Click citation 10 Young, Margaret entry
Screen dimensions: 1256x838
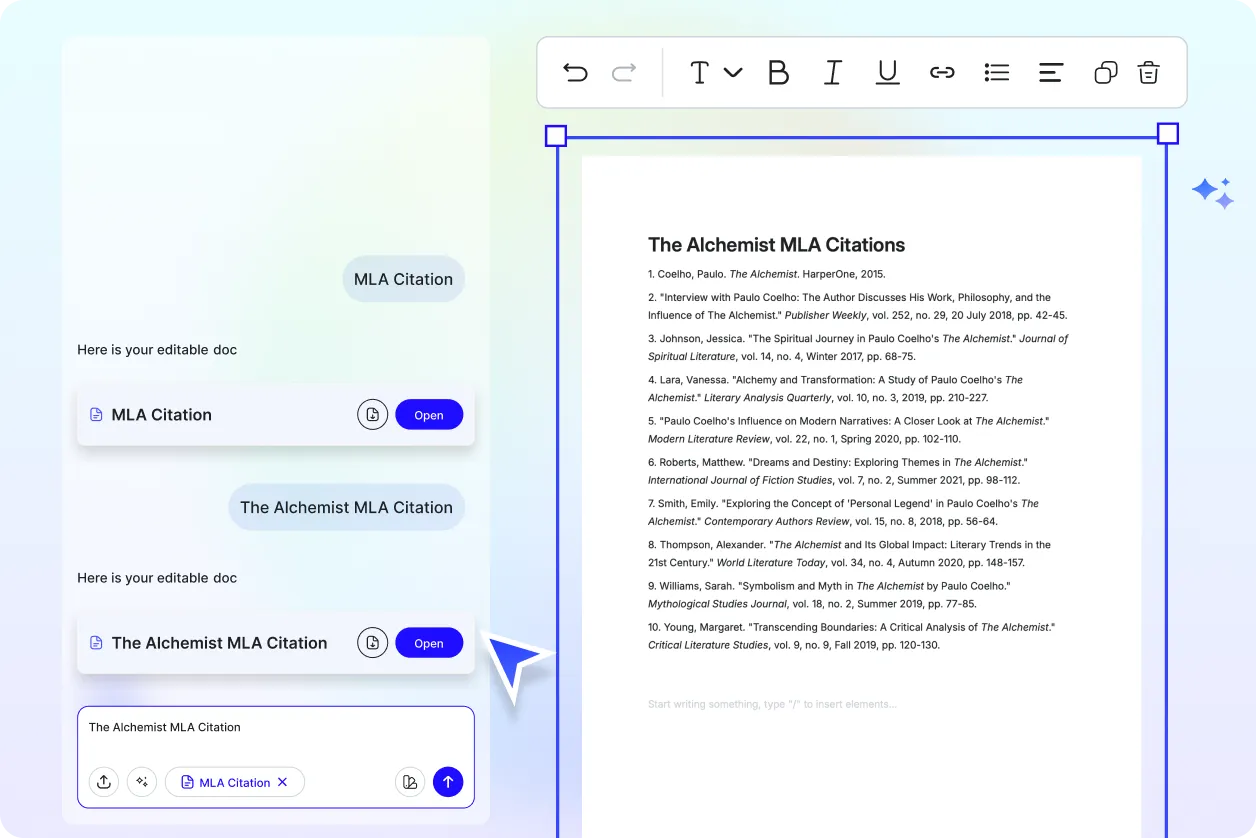852,636
